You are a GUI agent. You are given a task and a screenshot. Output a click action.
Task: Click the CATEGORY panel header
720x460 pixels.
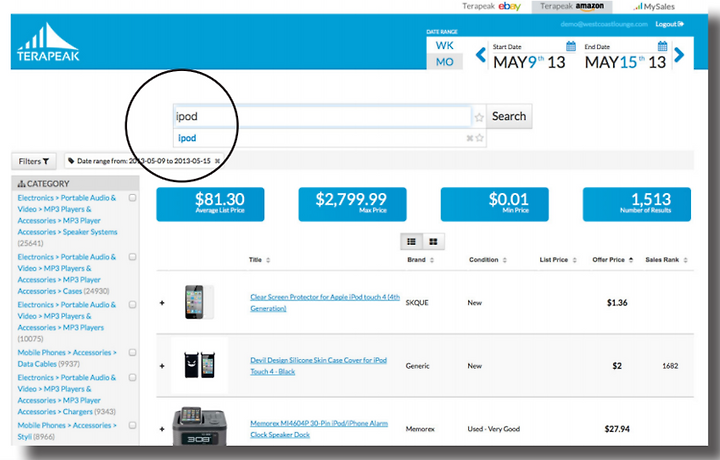[x=75, y=184]
